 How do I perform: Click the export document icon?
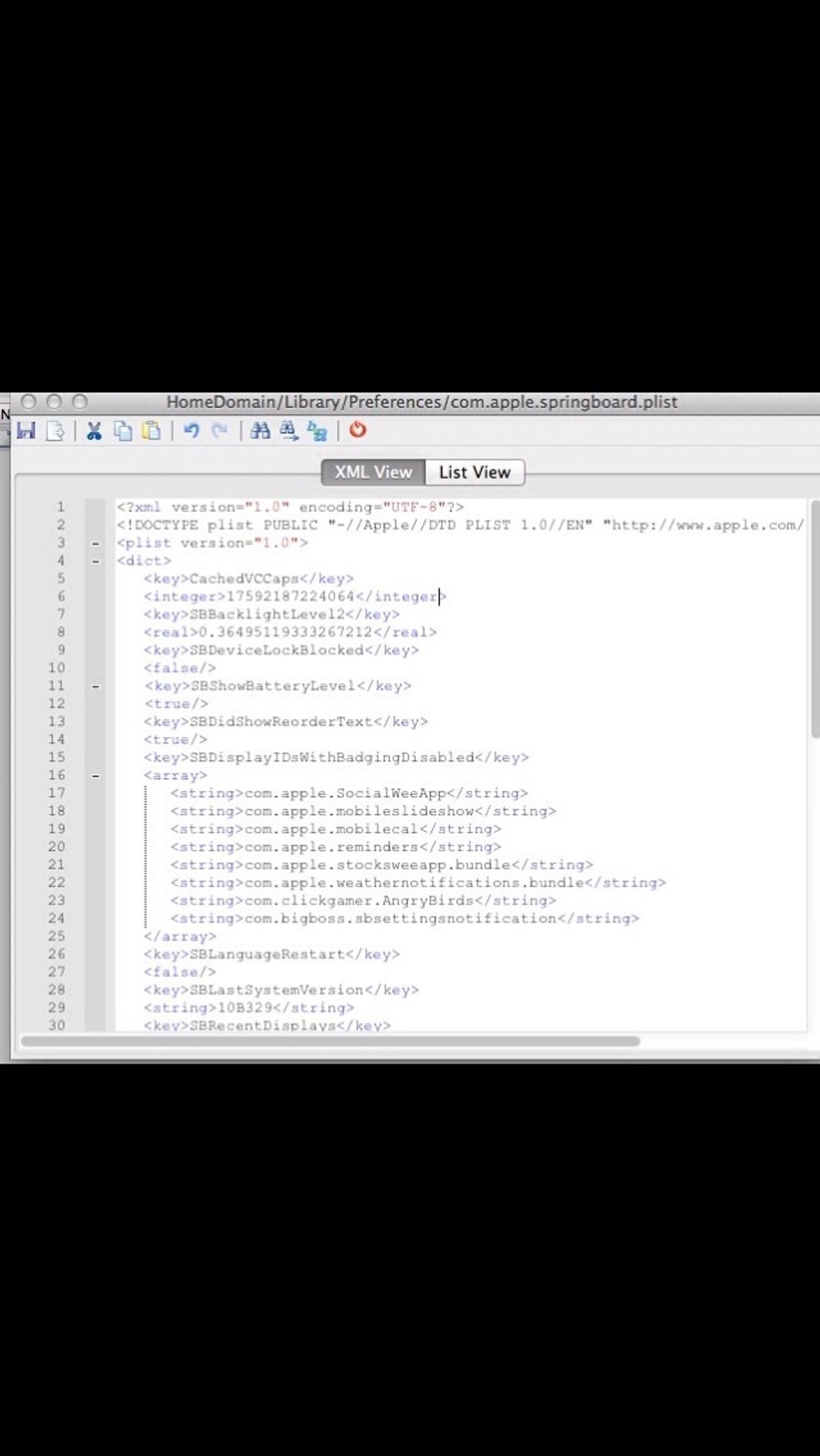(x=55, y=431)
